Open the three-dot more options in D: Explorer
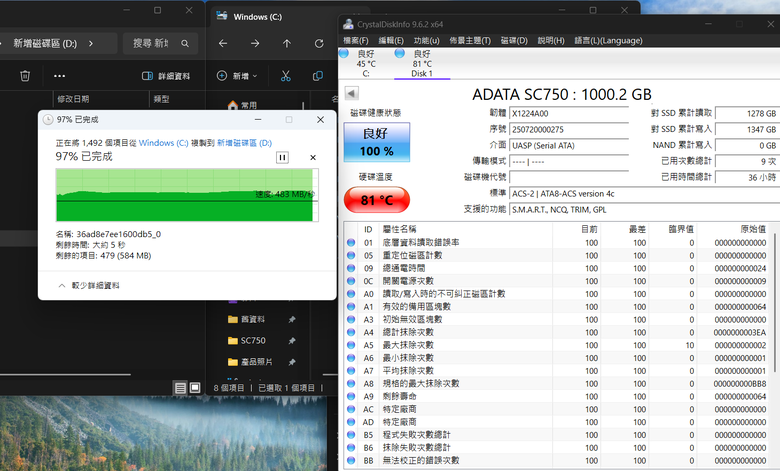The width and height of the screenshot is (780, 471). click(x=60, y=76)
